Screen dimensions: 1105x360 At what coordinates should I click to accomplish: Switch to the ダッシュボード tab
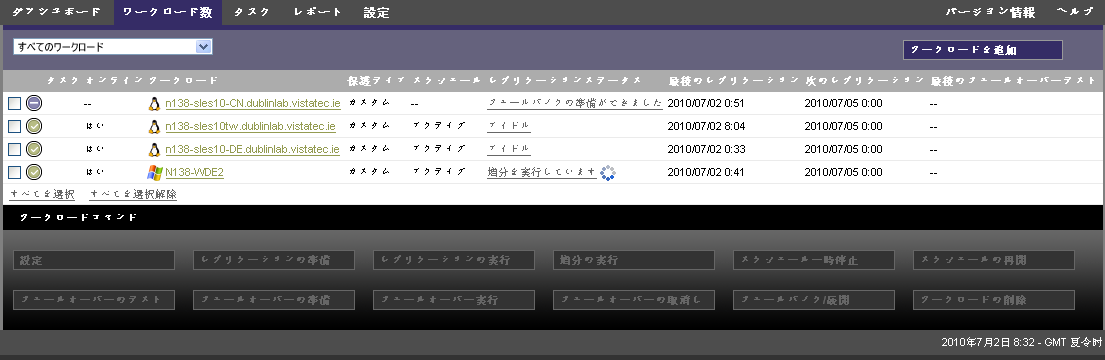pyautogui.click(x=56, y=13)
